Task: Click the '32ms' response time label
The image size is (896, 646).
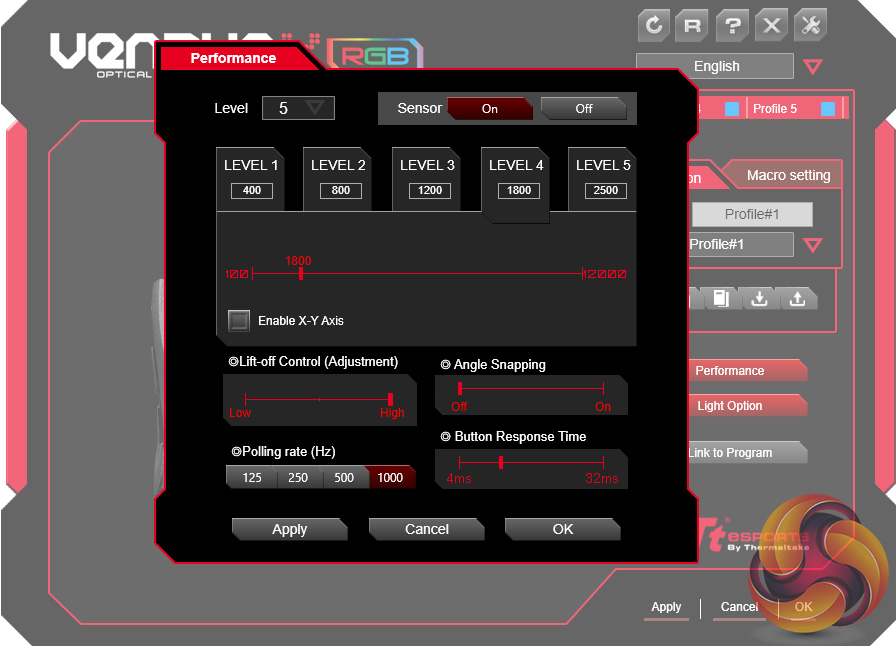Action: pyautogui.click(x=602, y=478)
